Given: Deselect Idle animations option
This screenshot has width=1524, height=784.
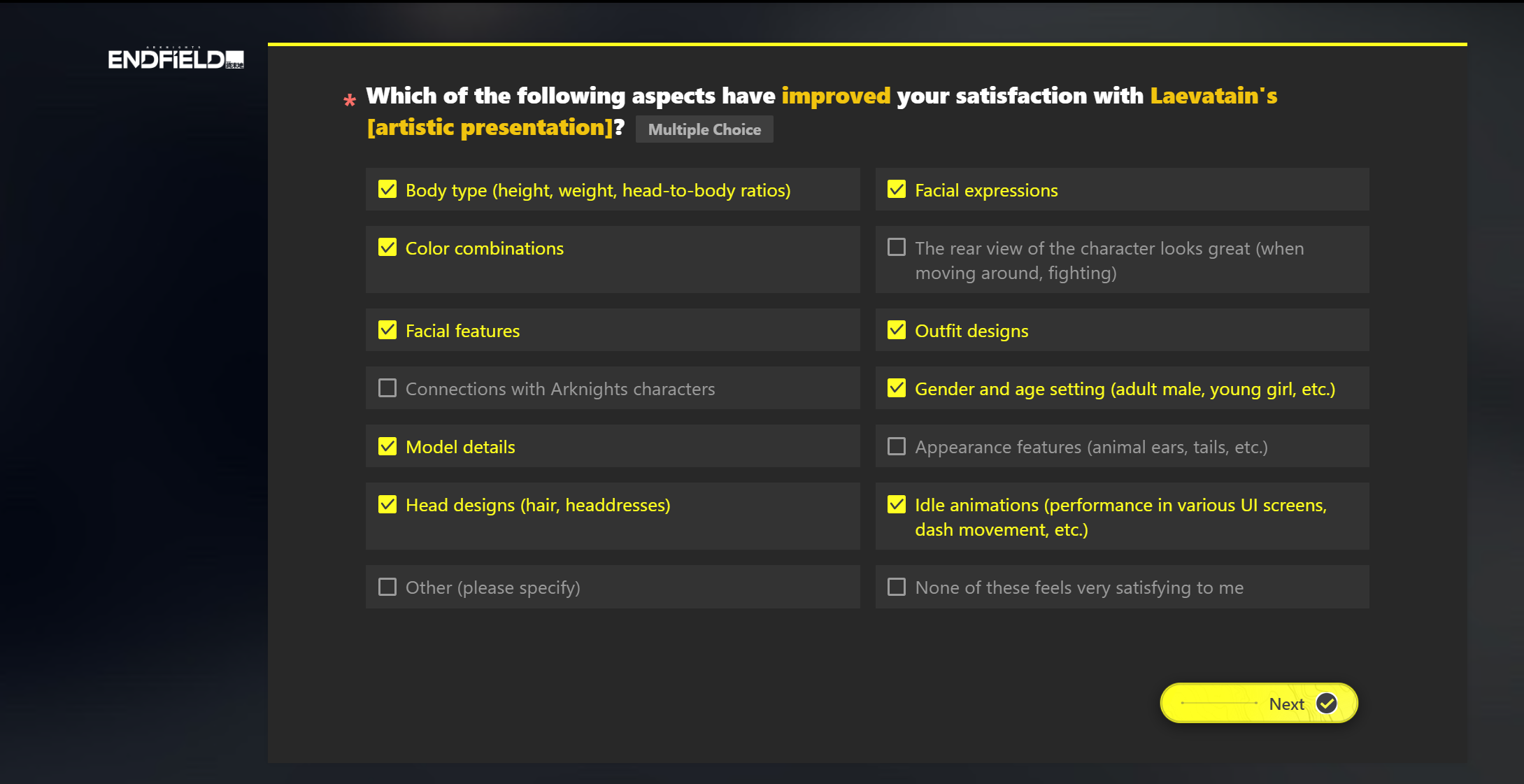Looking at the screenshot, I should coord(897,504).
